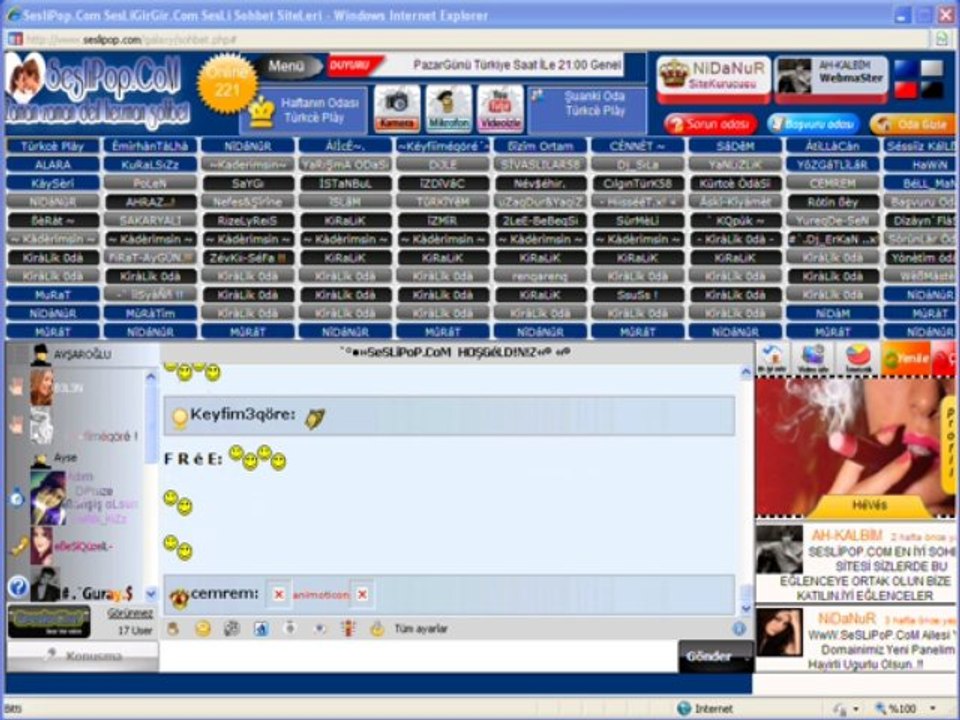The image size is (960, 720).
Task: Click the hand icon in chat toolbar
Action: [173, 629]
